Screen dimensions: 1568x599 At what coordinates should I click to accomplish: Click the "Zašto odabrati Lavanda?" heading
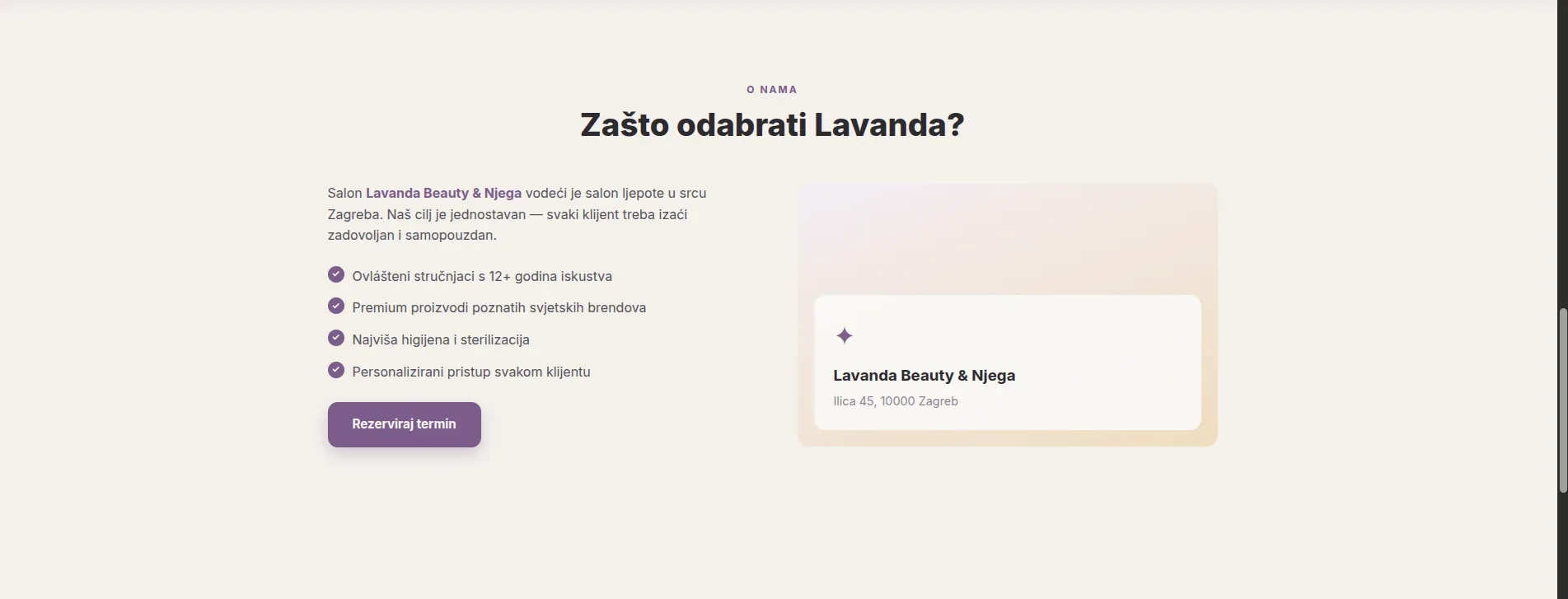[772, 125]
